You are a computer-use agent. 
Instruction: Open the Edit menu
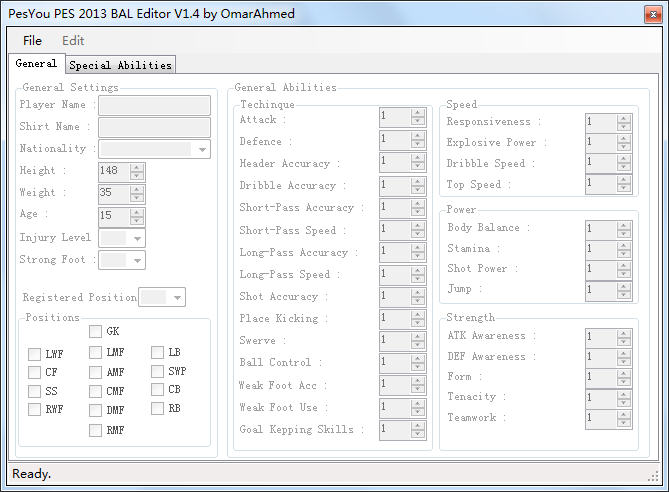click(x=73, y=41)
